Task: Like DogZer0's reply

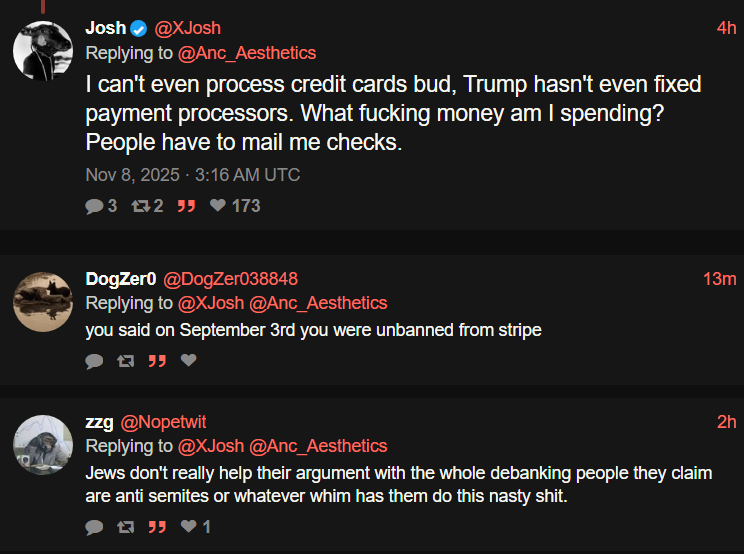Action: tap(188, 360)
